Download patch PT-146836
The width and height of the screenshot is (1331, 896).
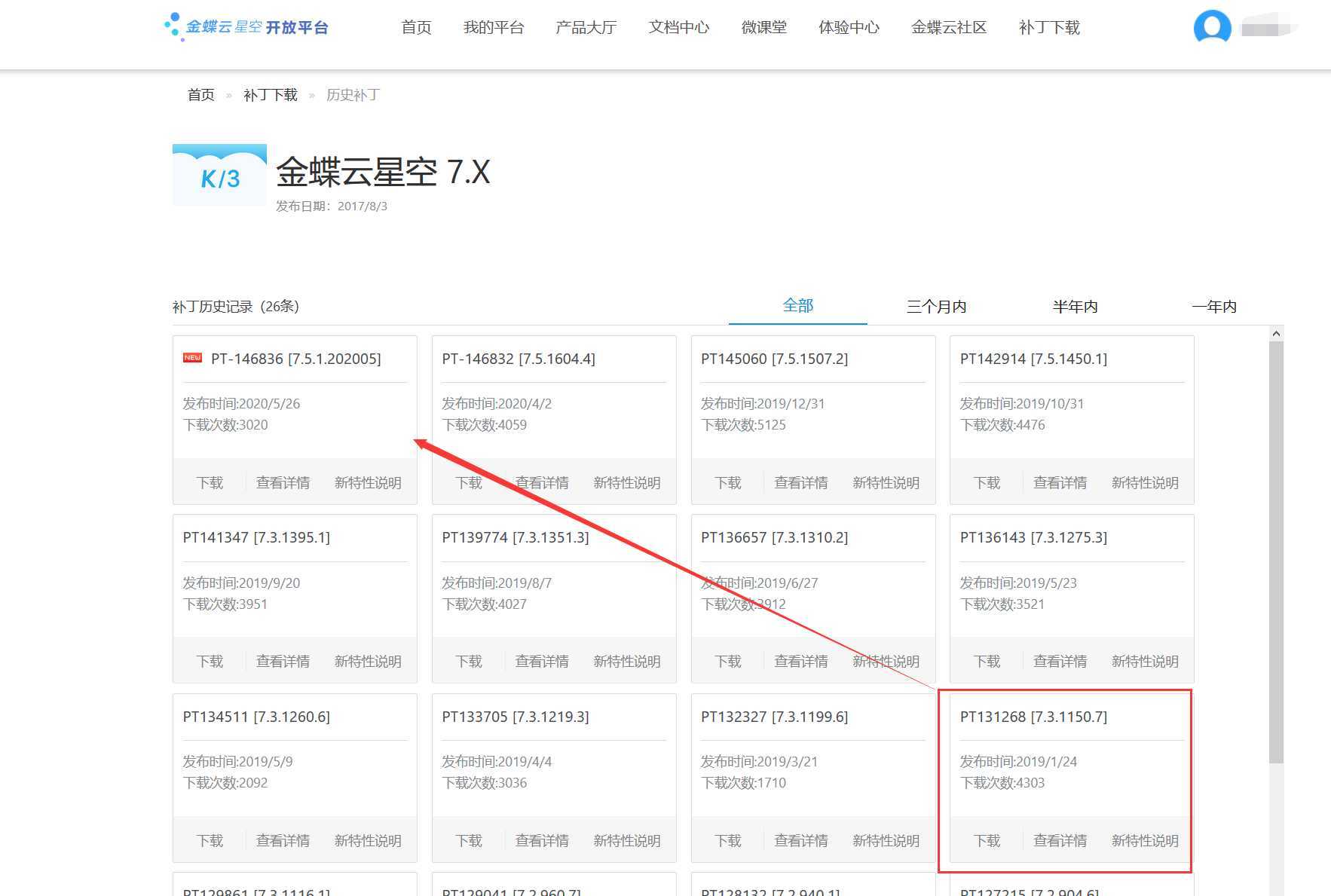[210, 483]
